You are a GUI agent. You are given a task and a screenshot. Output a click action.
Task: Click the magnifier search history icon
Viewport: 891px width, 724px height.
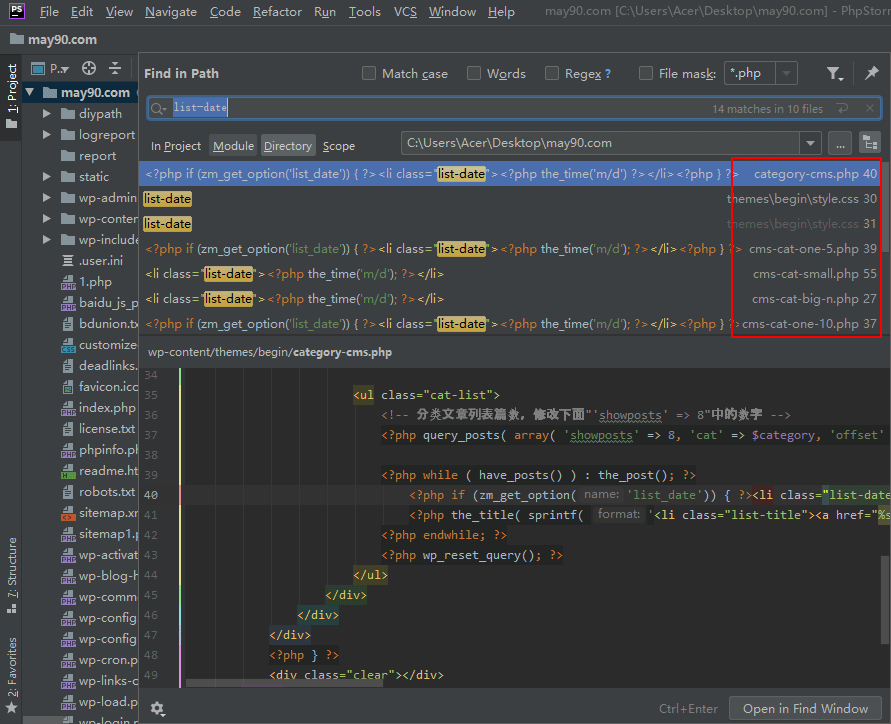pos(159,108)
